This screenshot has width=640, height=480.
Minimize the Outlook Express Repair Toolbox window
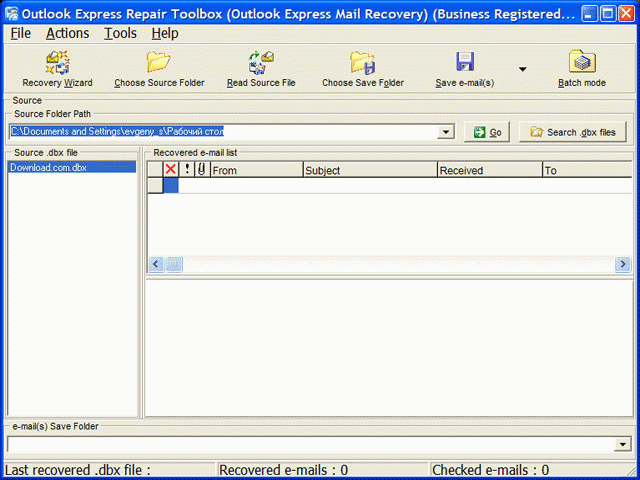point(588,14)
